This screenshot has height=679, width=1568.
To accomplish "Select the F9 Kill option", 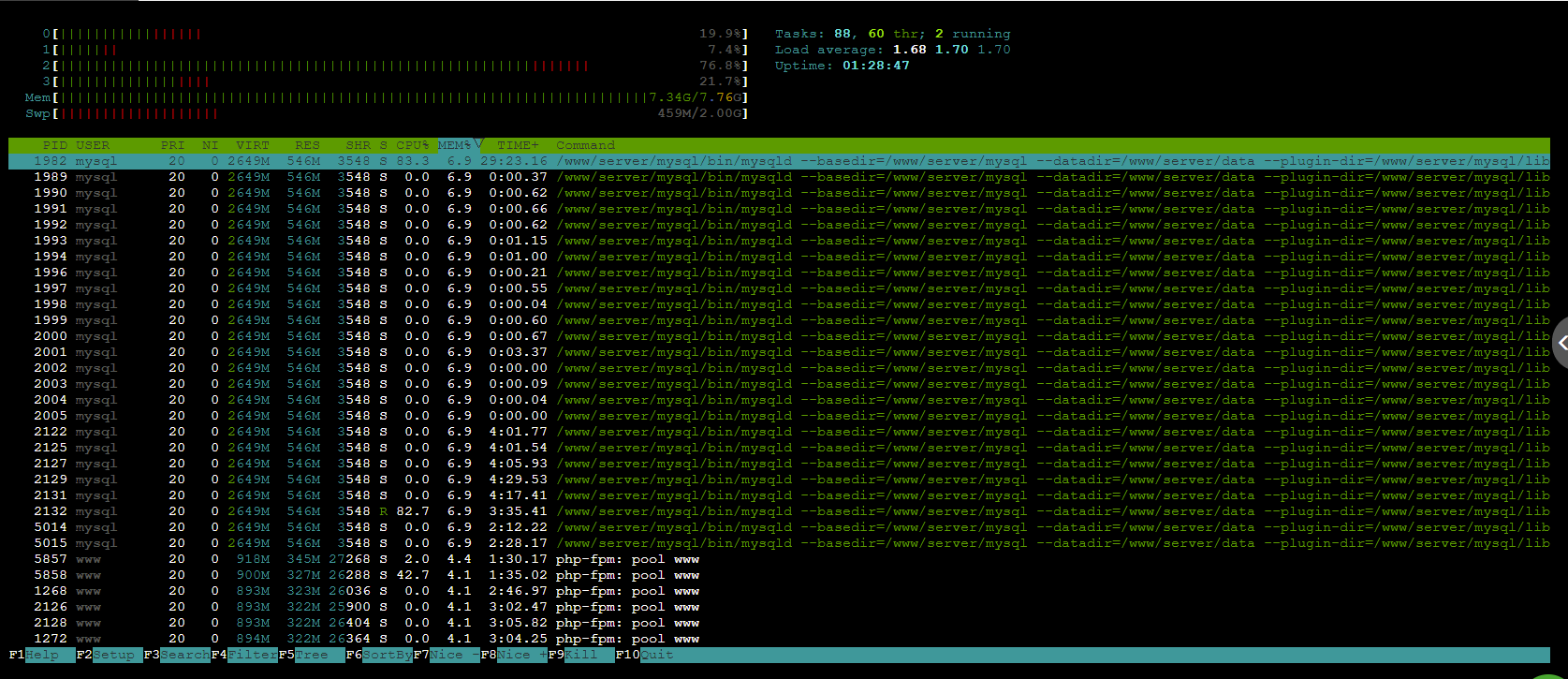I will click(581, 655).
